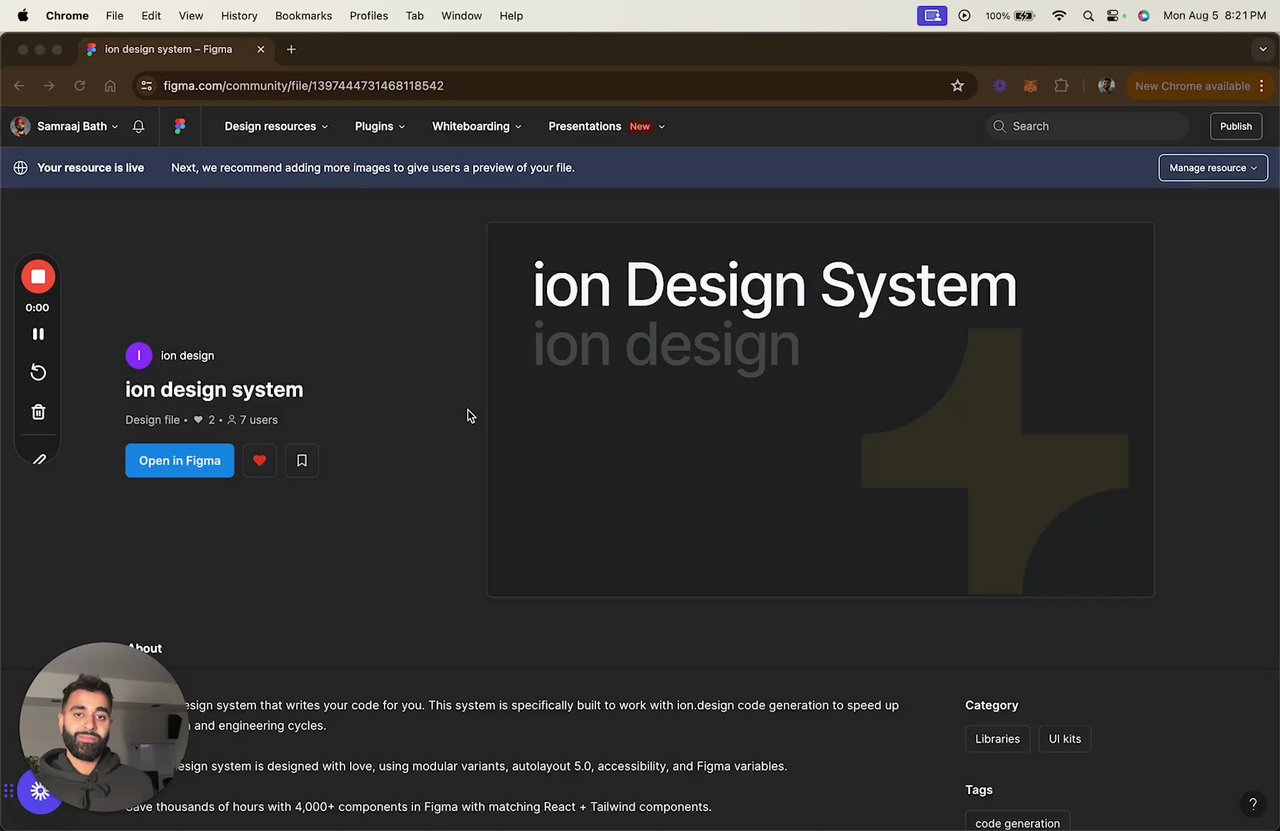Go back to the previous page

[19, 86]
